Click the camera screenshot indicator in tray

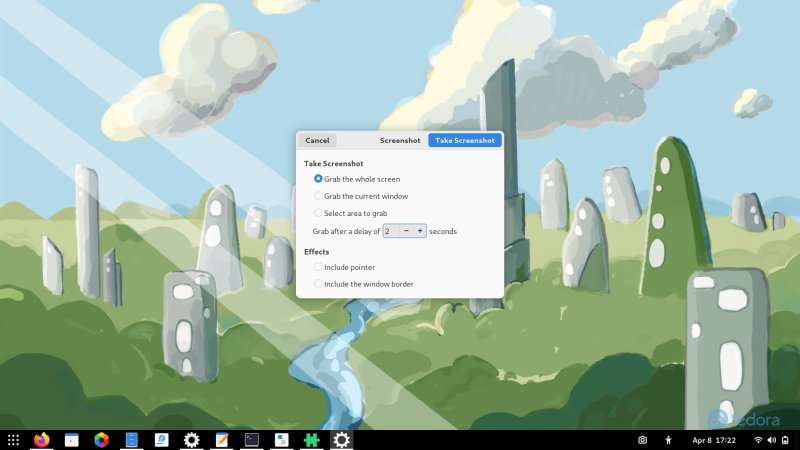click(x=642, y=440)
